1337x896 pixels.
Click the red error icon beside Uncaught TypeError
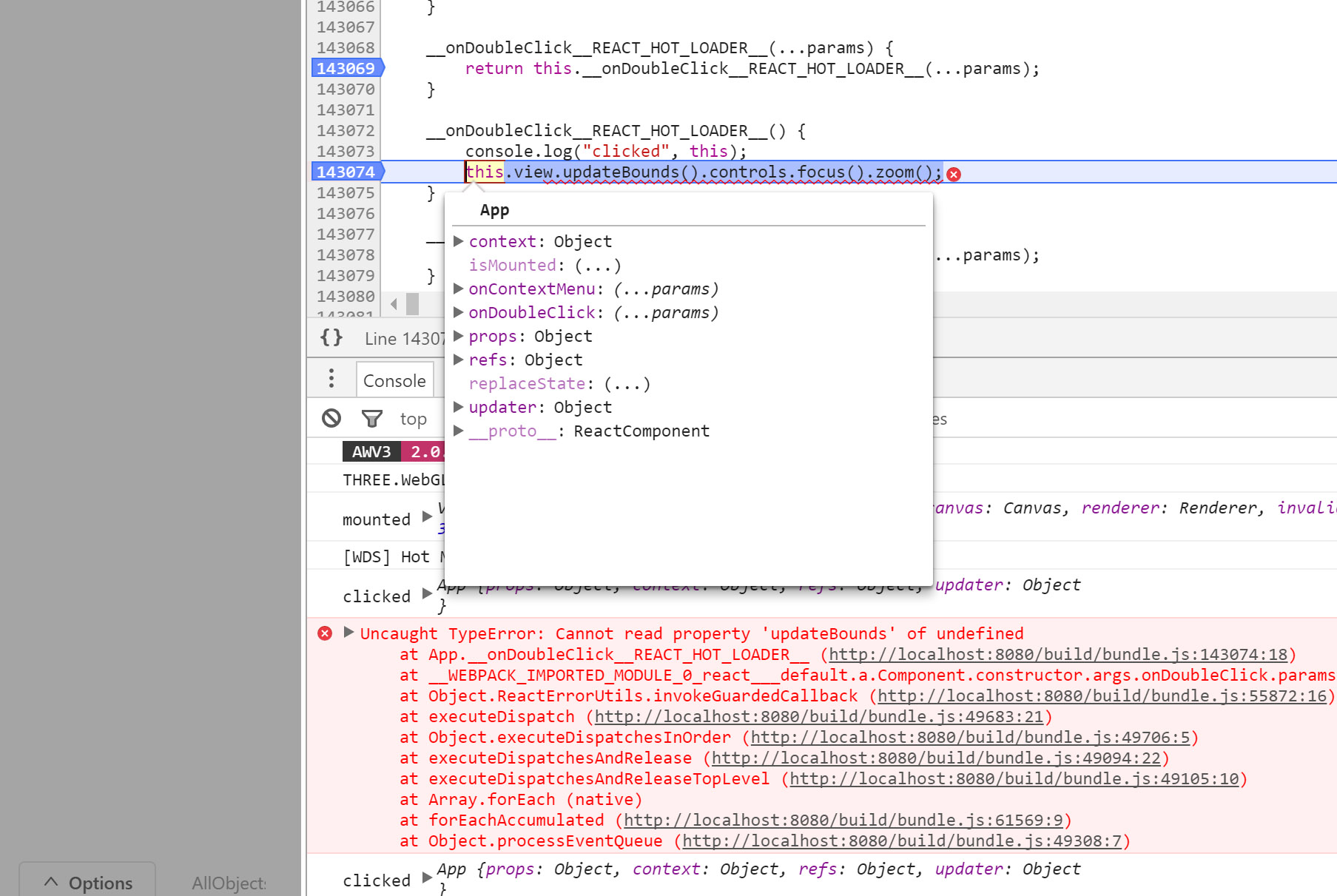pos(325,633)
